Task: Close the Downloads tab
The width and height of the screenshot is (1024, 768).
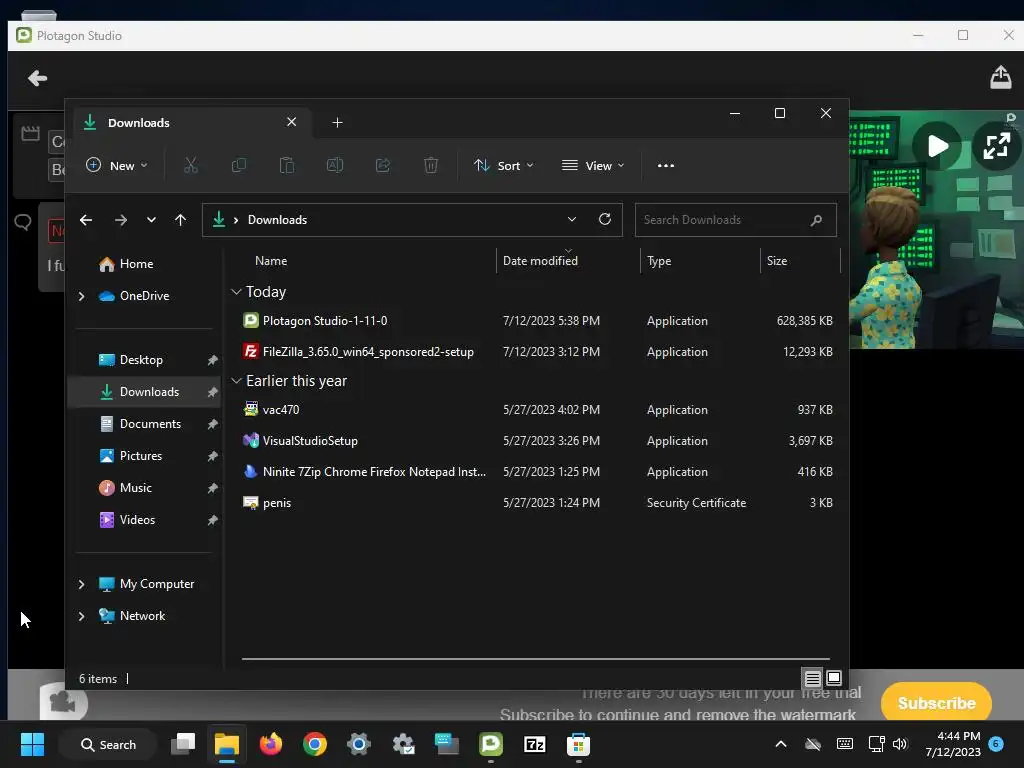Action: (291, 122)
